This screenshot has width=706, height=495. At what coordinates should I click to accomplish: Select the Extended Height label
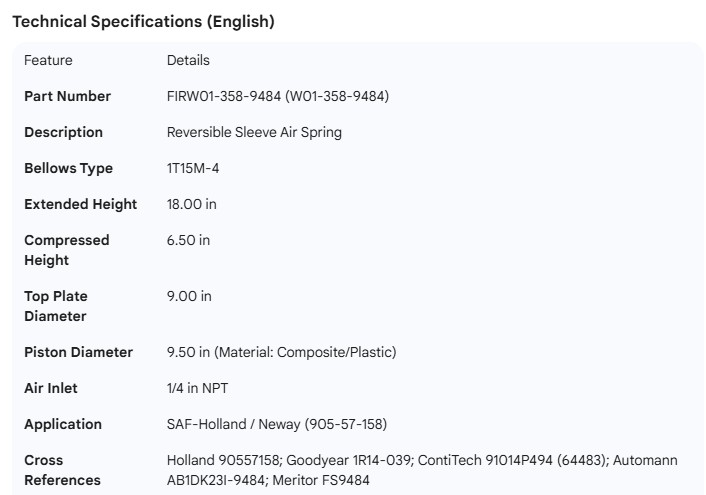pos(80,204)
